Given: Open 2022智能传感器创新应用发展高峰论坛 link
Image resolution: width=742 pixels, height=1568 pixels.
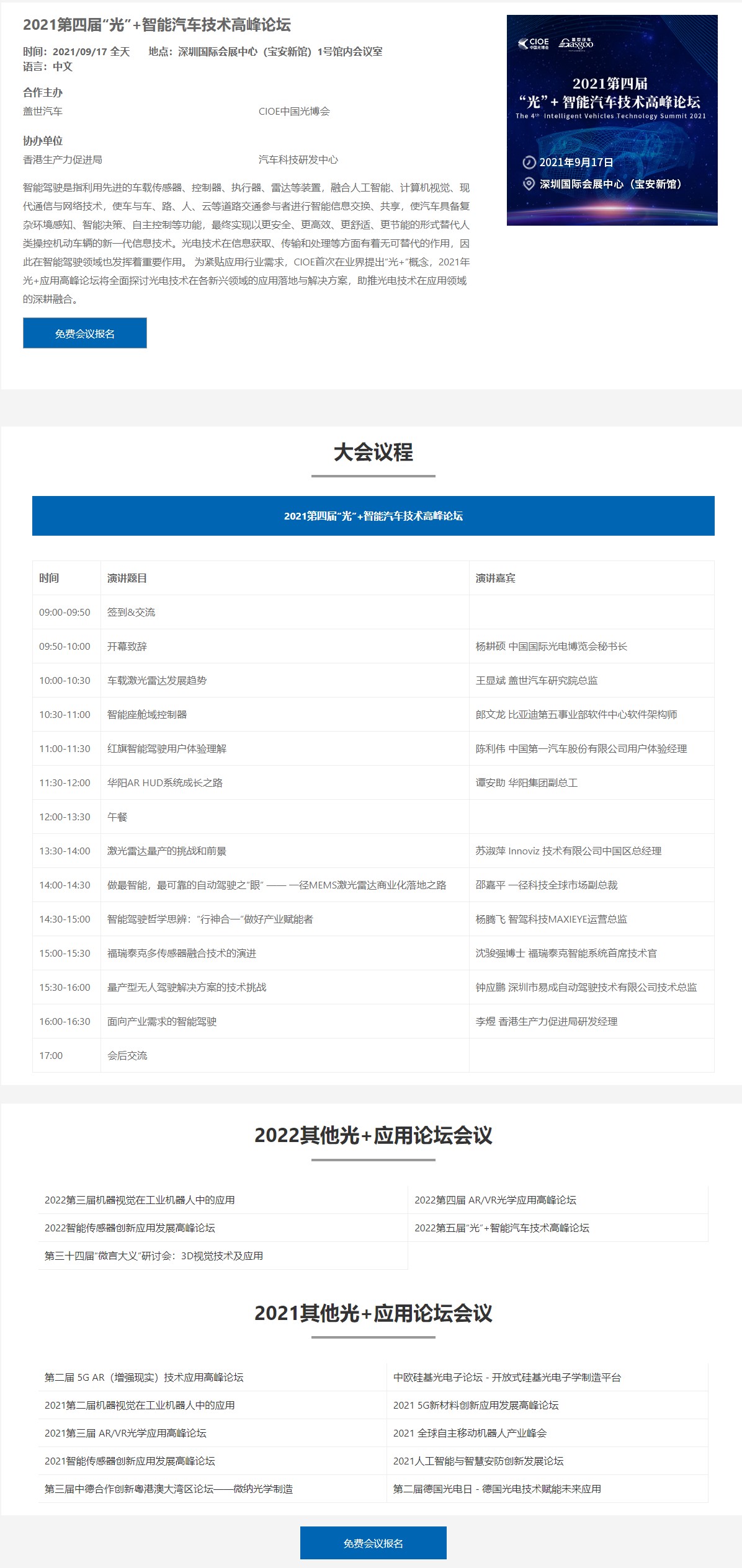Looking at the screenshot, I should (130, 1228).
